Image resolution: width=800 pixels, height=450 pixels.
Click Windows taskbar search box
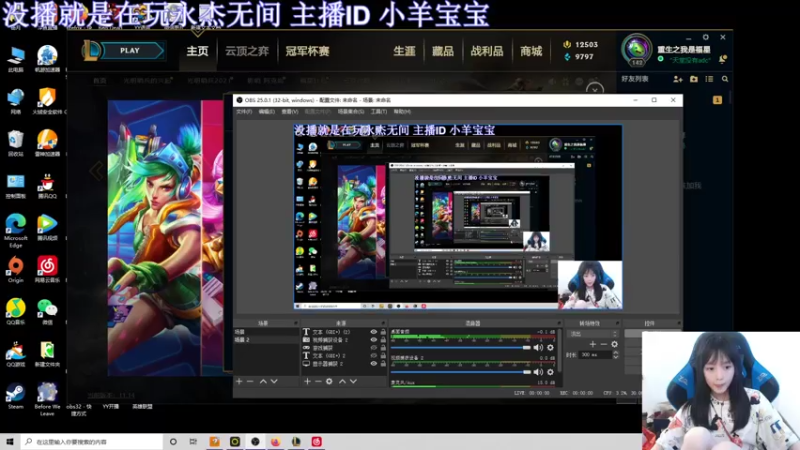coord(92,441)
